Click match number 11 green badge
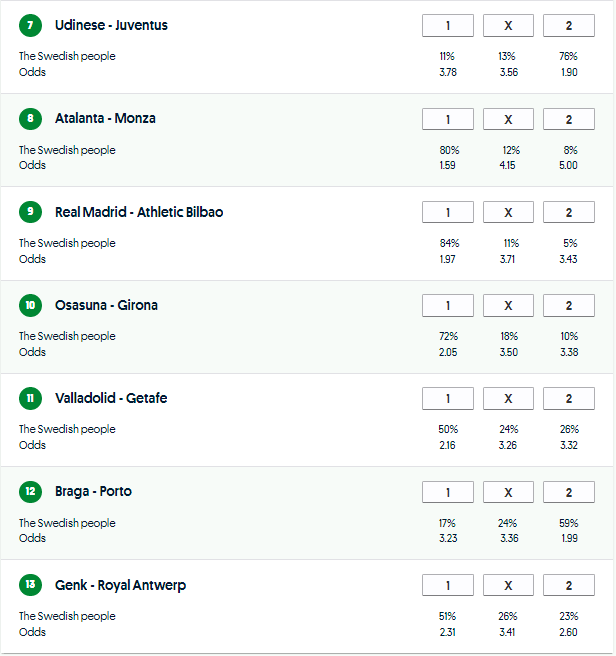The image size is (616, 656). point(30,399)
